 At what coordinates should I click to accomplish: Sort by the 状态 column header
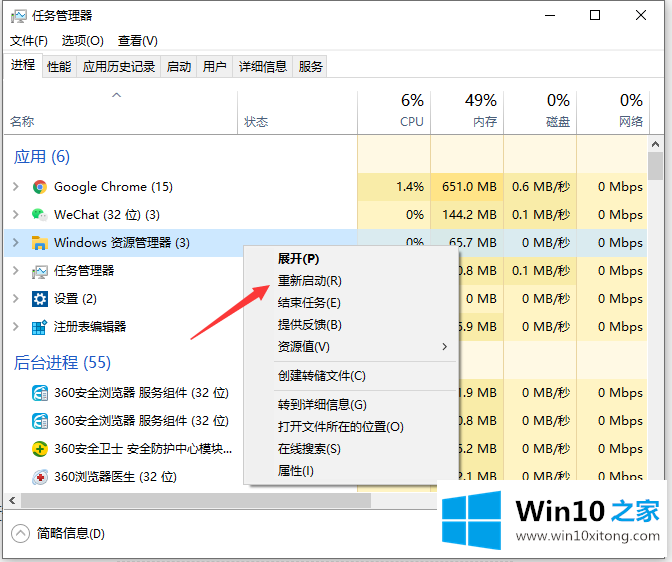pyautogui.click(x=297, y=113)
